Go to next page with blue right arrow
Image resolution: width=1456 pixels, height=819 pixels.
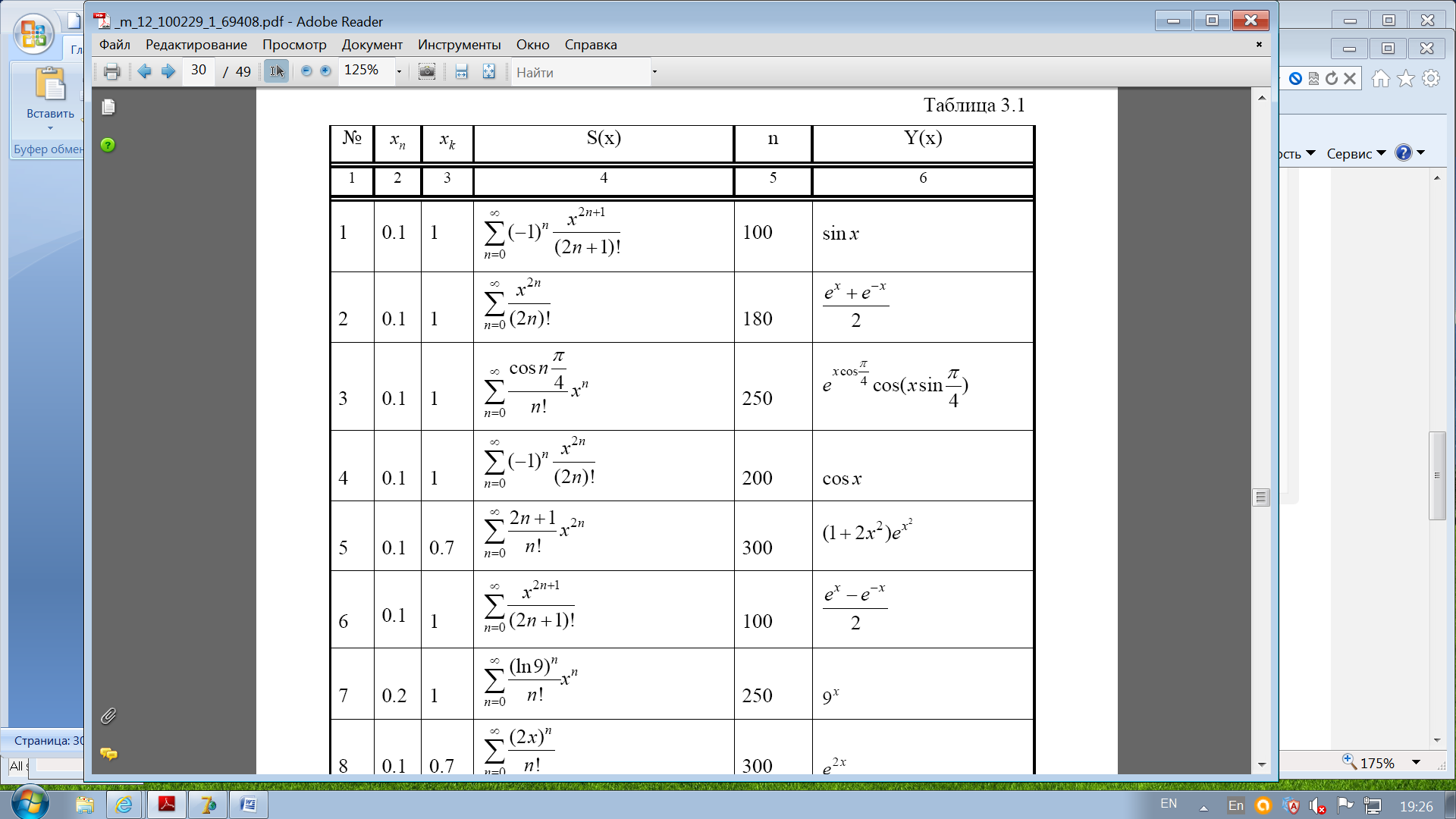point(168,71)
